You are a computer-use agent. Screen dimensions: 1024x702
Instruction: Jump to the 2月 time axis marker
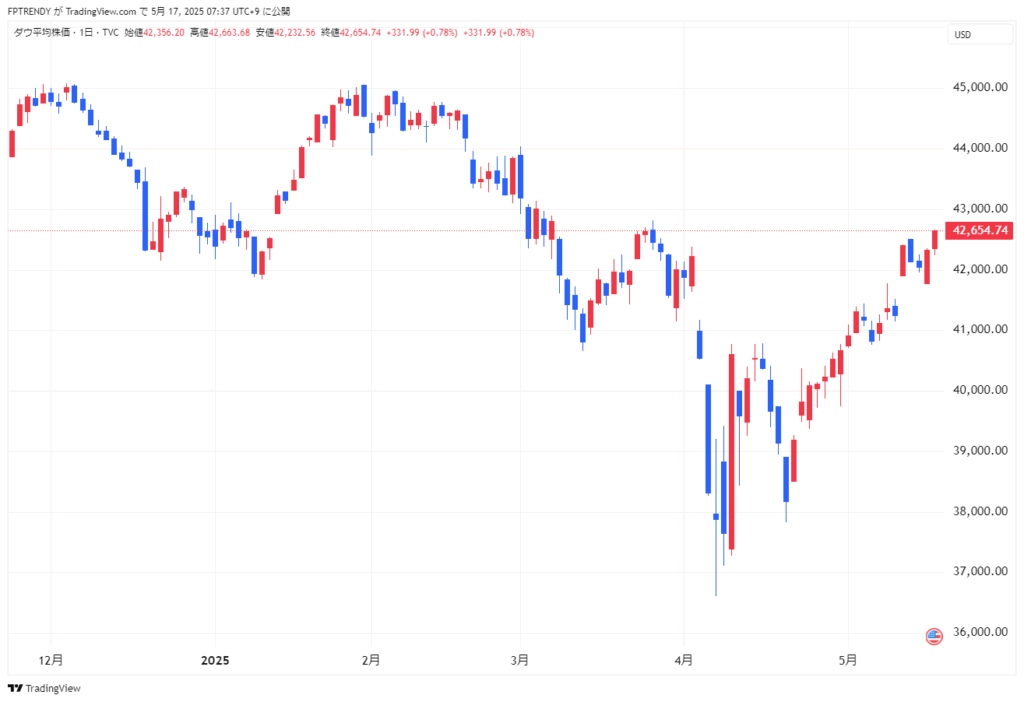coord(371,660)
